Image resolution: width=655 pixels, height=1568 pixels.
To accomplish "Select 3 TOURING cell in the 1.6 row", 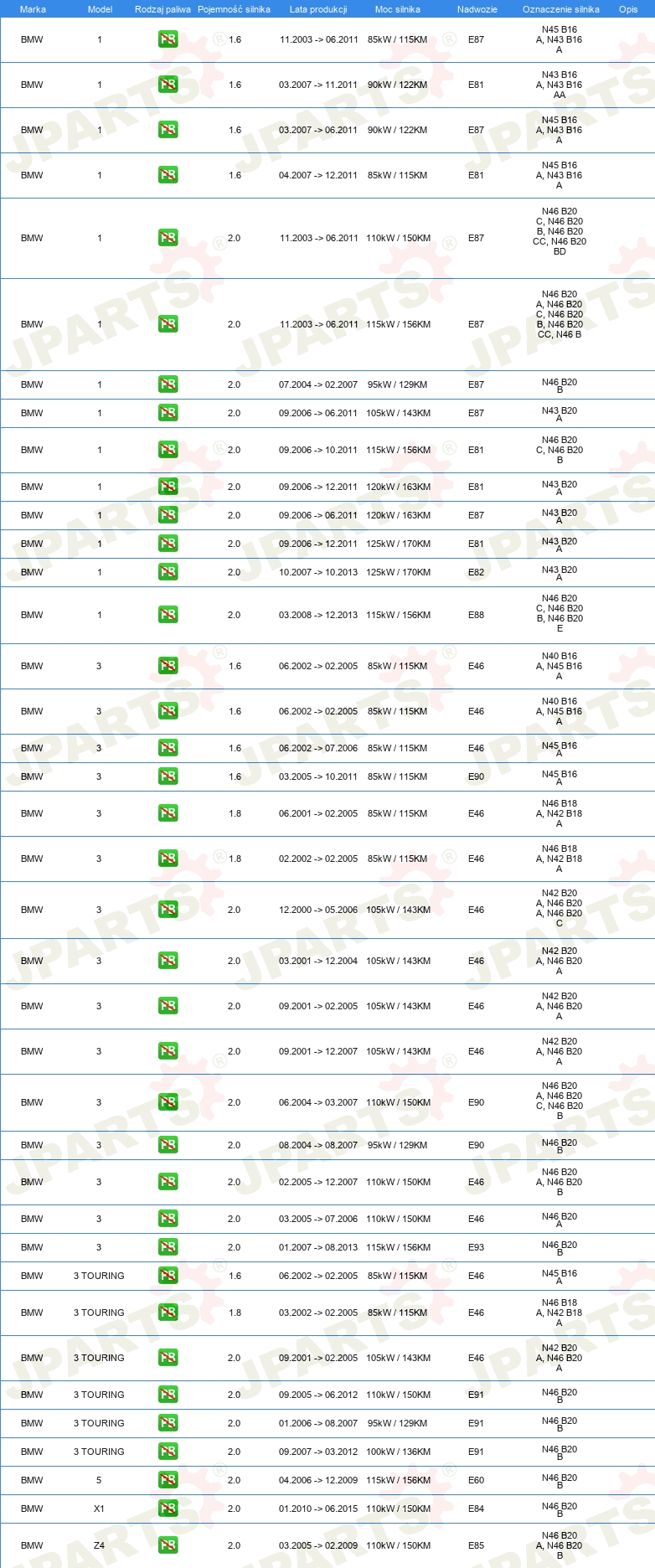I will [x=99, y=1276].
